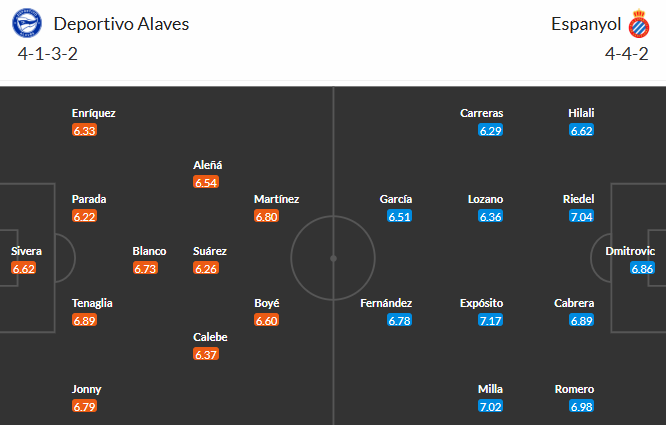Select Expósito in Espanyol's midfield

[x=481, y=303]
